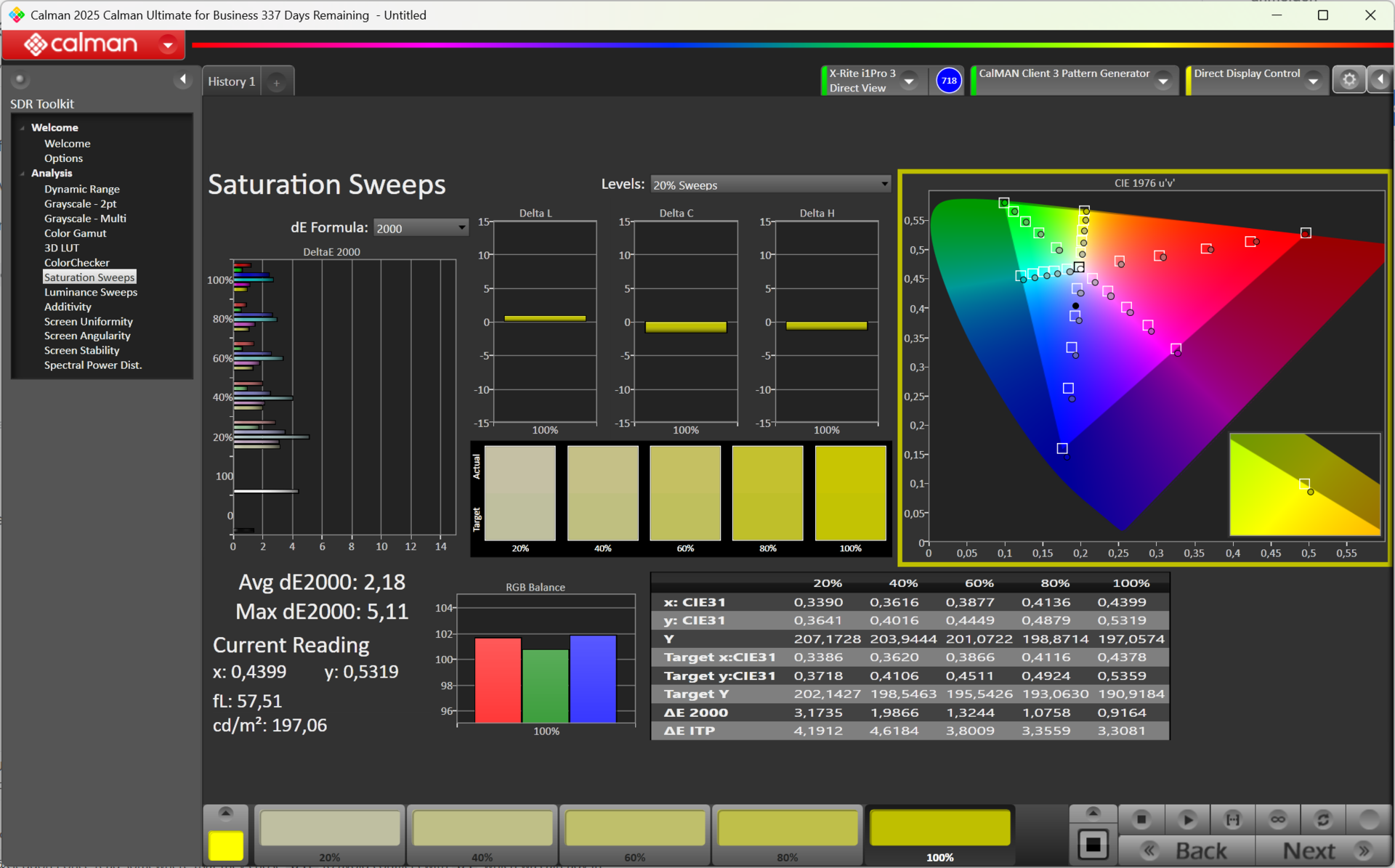Image resolution: width=1395 pixels, height=868 pixels.
Task: Click the play read-series button
Action: point(1187,819)
